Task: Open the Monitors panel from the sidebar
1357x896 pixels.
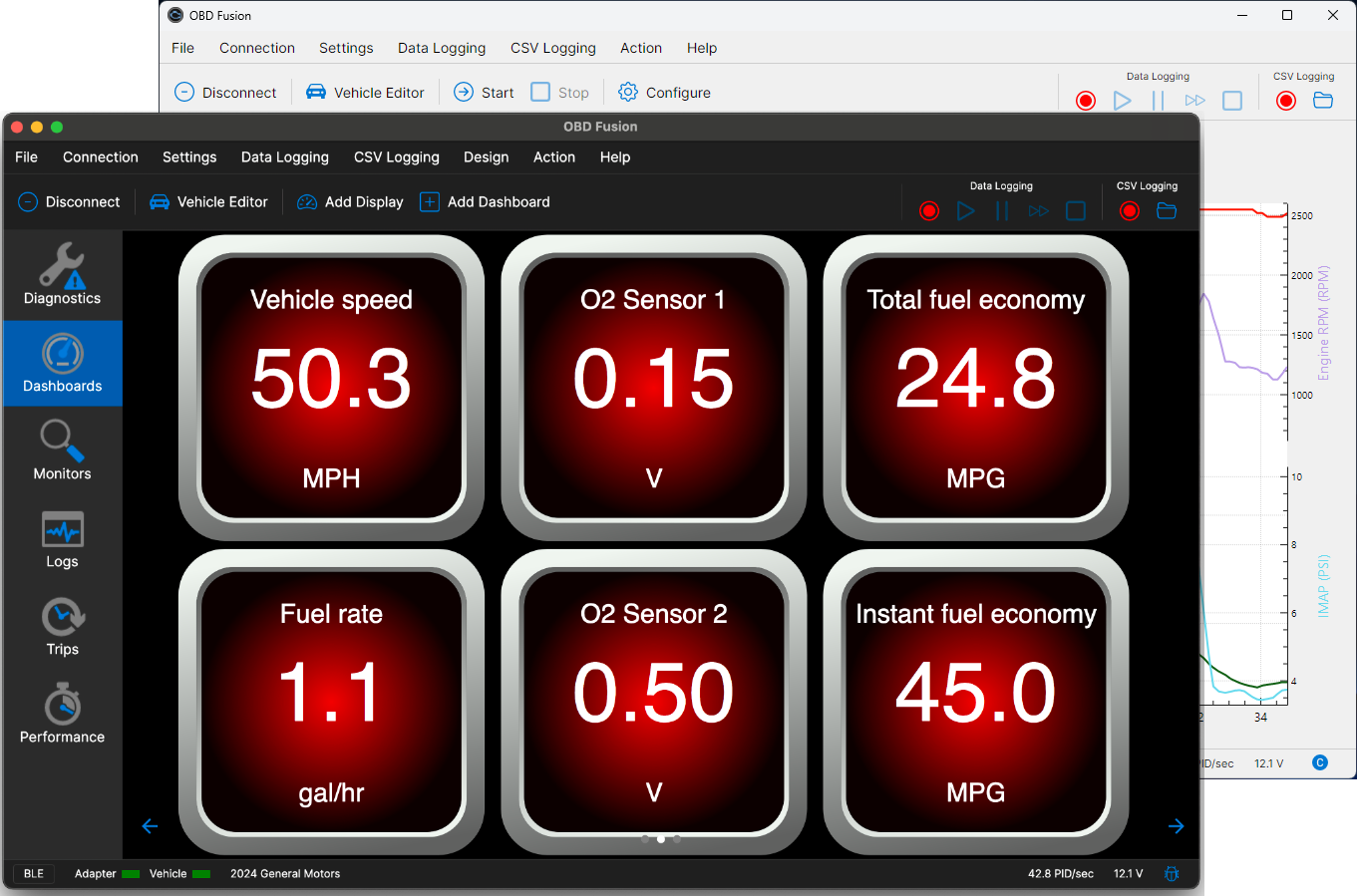Action: pos(62,450)
